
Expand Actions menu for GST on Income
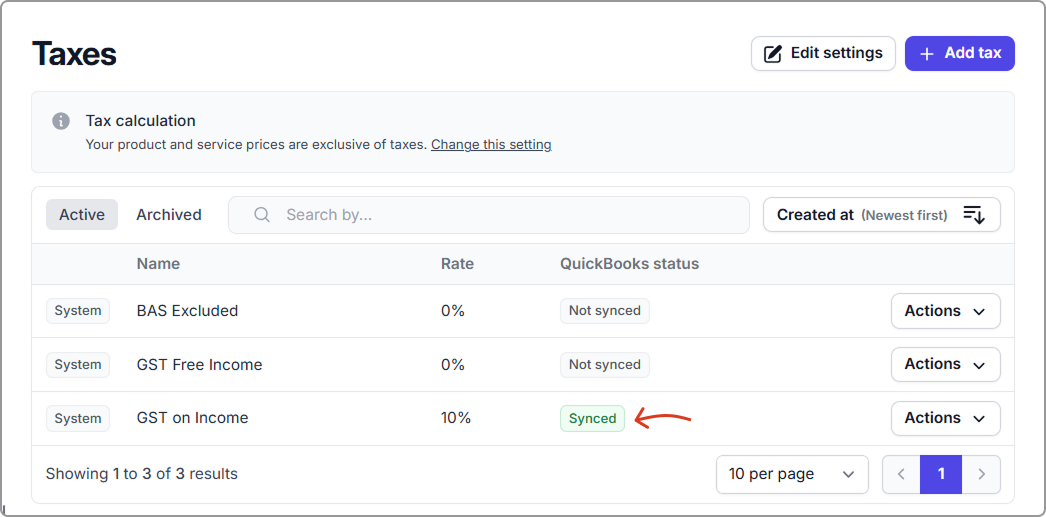click(x=945, y=419)
